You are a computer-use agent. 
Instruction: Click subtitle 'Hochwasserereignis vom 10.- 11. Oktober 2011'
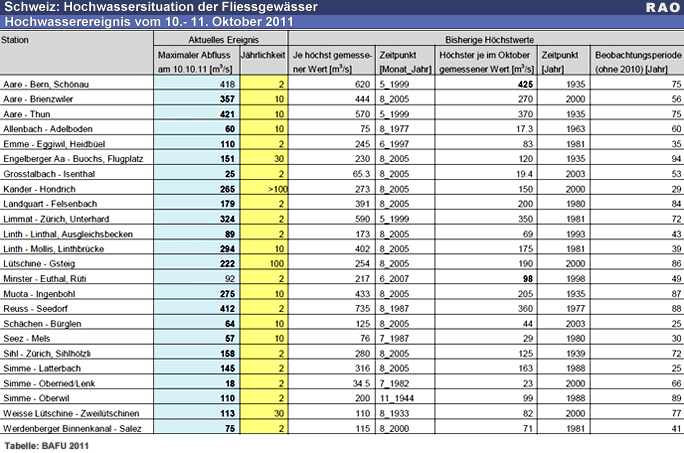point(149,22)
